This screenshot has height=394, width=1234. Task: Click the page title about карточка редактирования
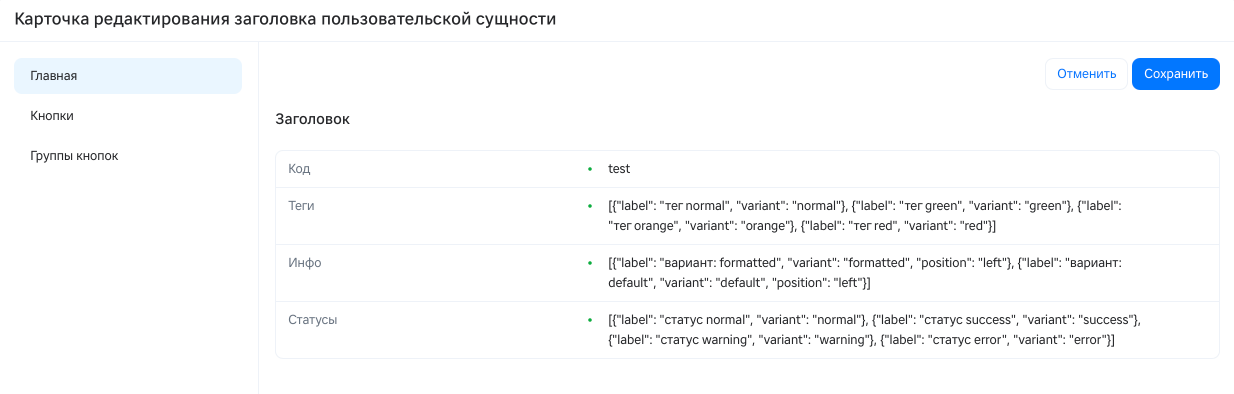tap(285, 19)
